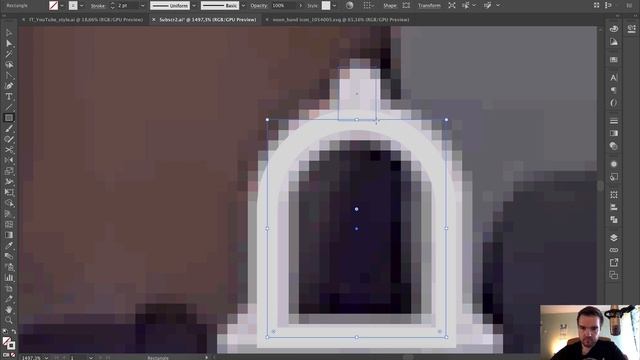Open the Uniform width profile dropdown
Image resolution: width=640 pixels, height=360 pixels.
[x=194, y=6]
